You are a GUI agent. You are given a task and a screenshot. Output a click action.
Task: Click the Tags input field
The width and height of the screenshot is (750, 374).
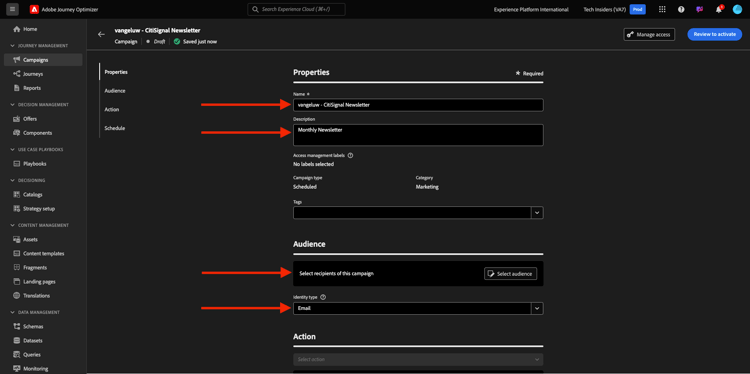tap(412, 212)
